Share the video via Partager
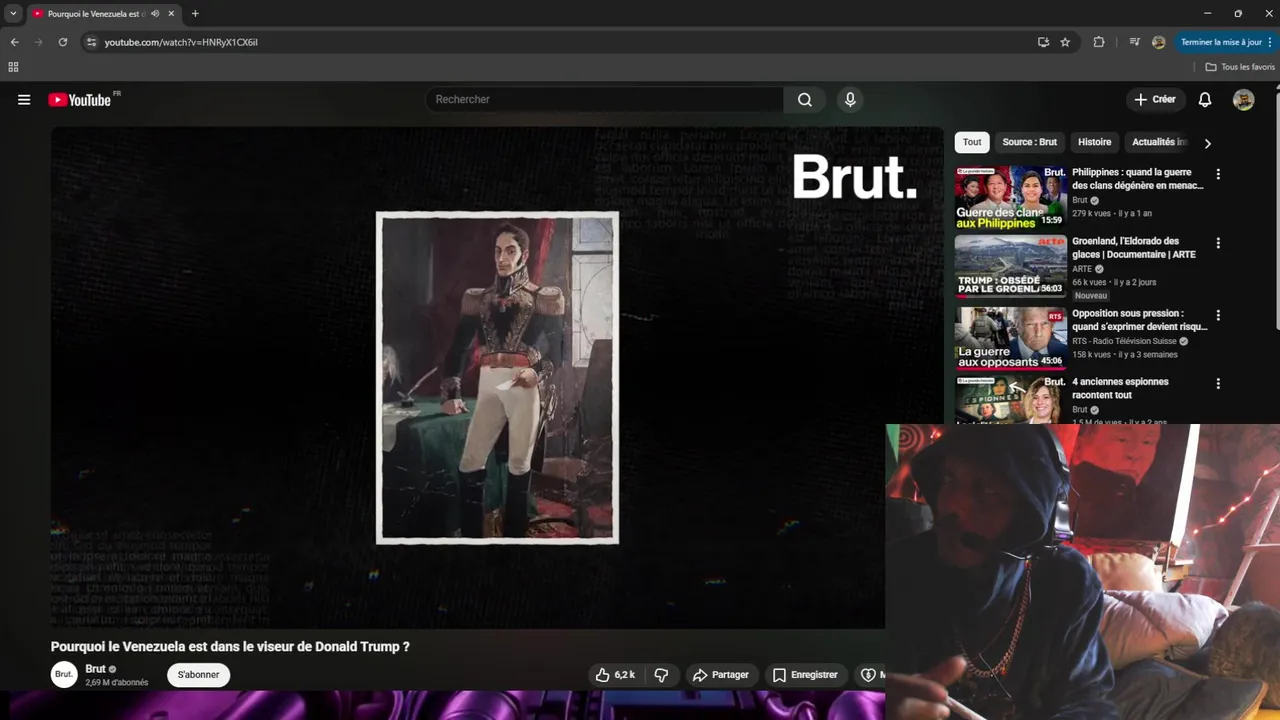Image resolution: width=1280 pixels, height=720 pixels. [721, 675]
